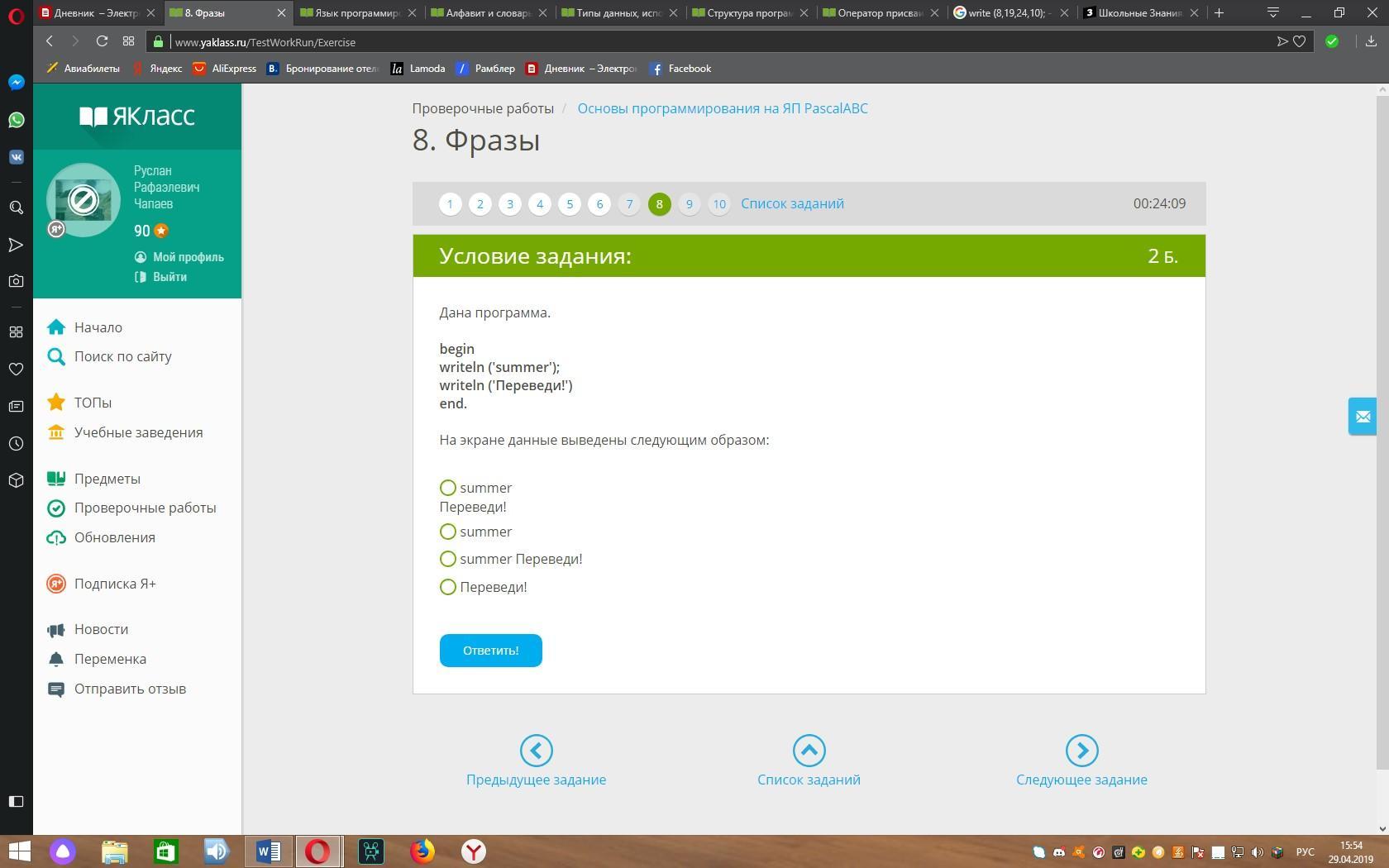Submit the answer with Ответить! button
Image resolution: width=1389 pixels, height=868 pixels.
(x=490, y=651)
